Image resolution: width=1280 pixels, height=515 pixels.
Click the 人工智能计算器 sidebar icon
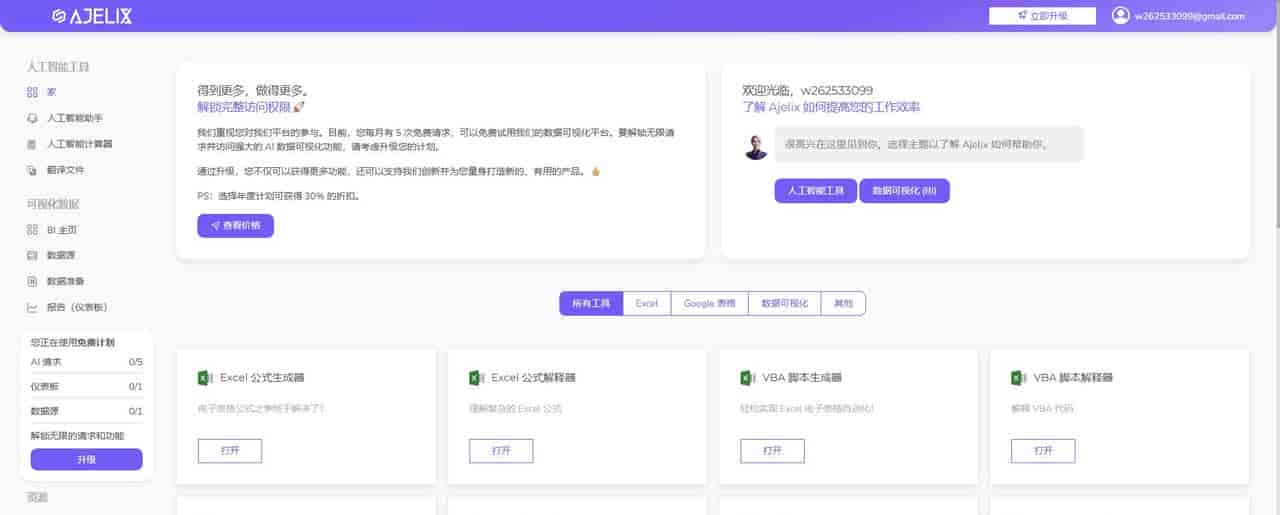[32, 144]
